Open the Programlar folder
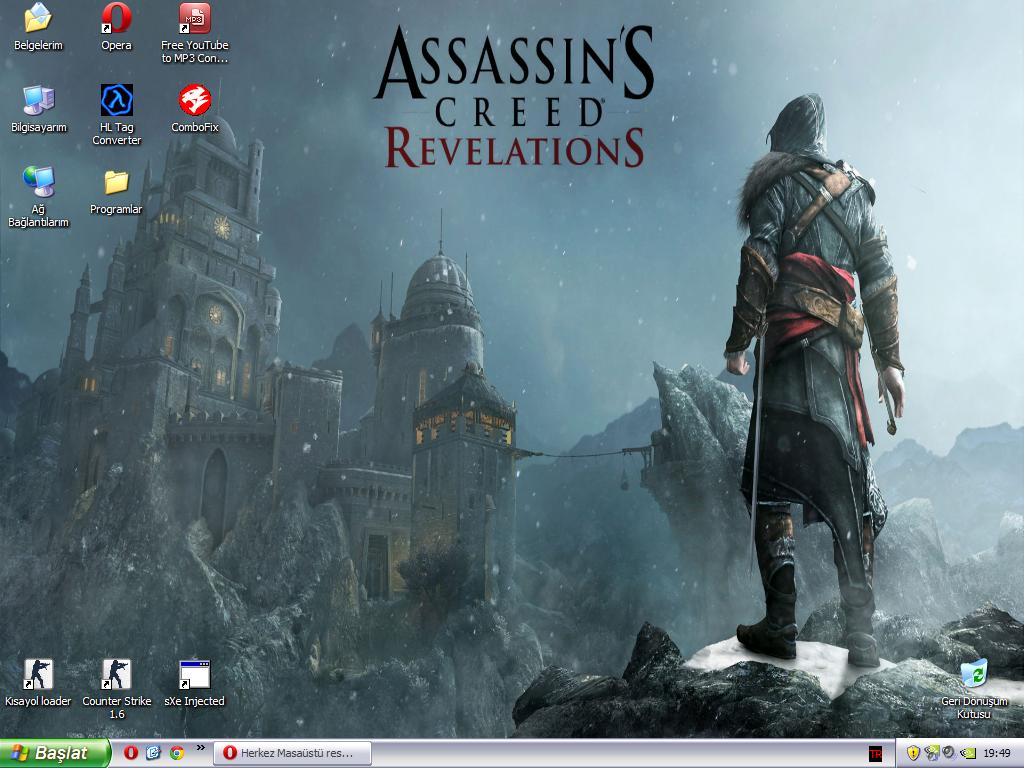Viewport: 1024px width, 768px height. tap(116, 182)
